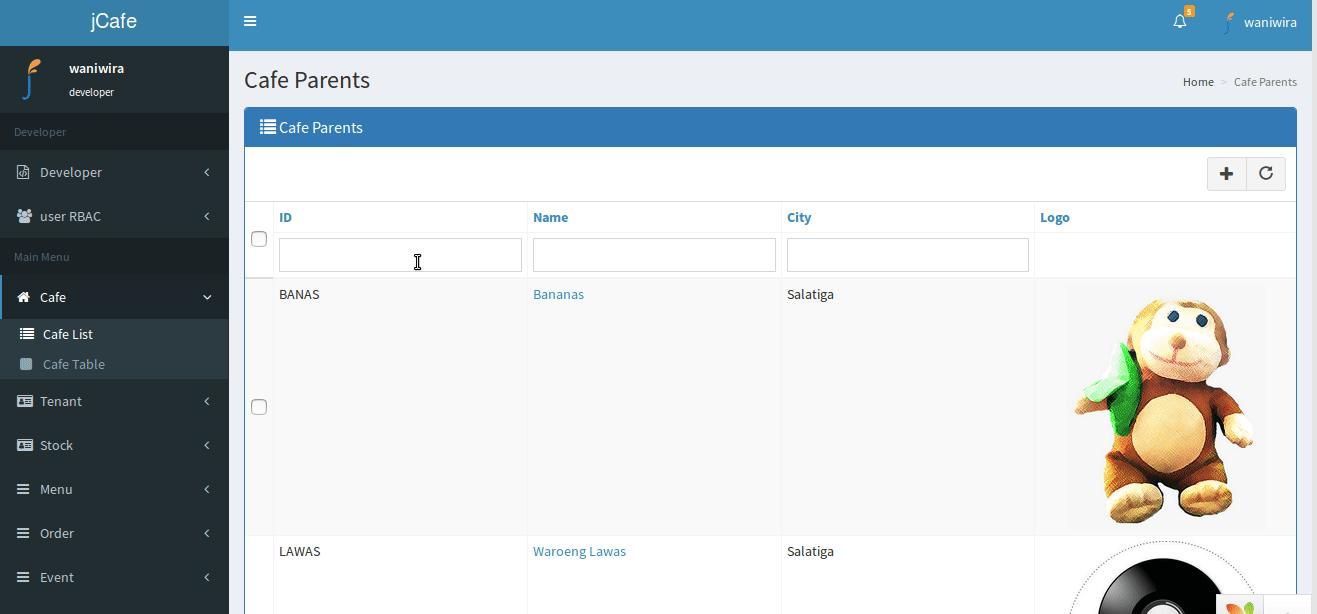Expand the Stock chevron
This screenshot has width=1317, height=614.
coord(207,445)
